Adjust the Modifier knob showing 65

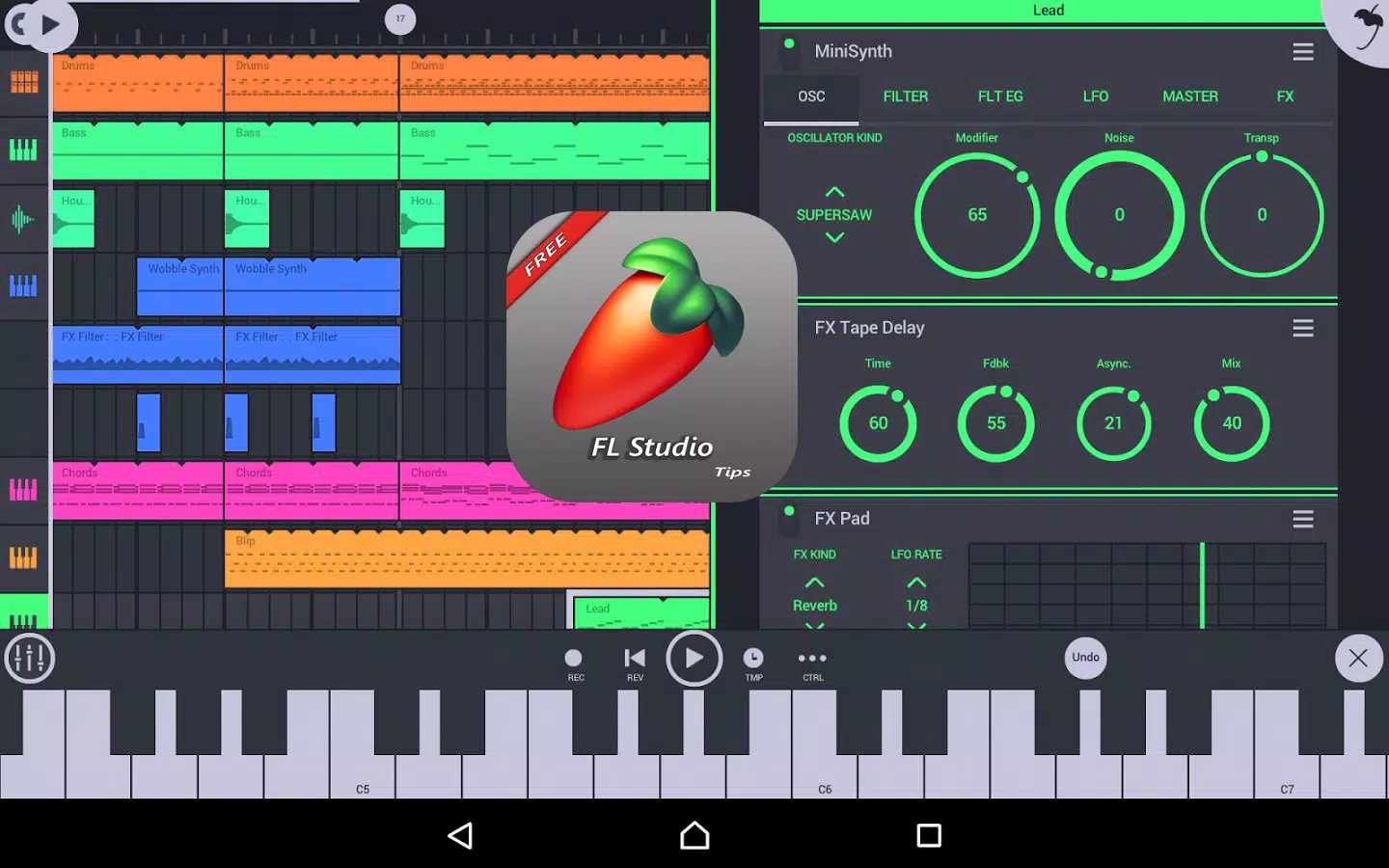pos(977,215)
